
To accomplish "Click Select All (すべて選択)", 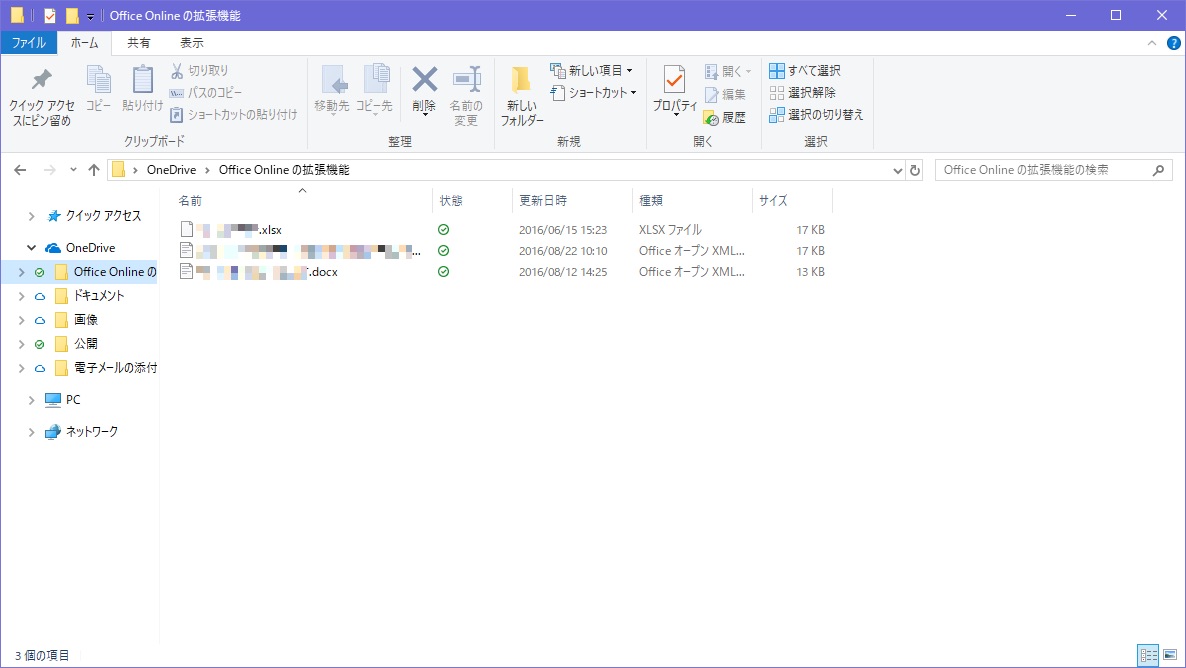I will coord(805,70).
